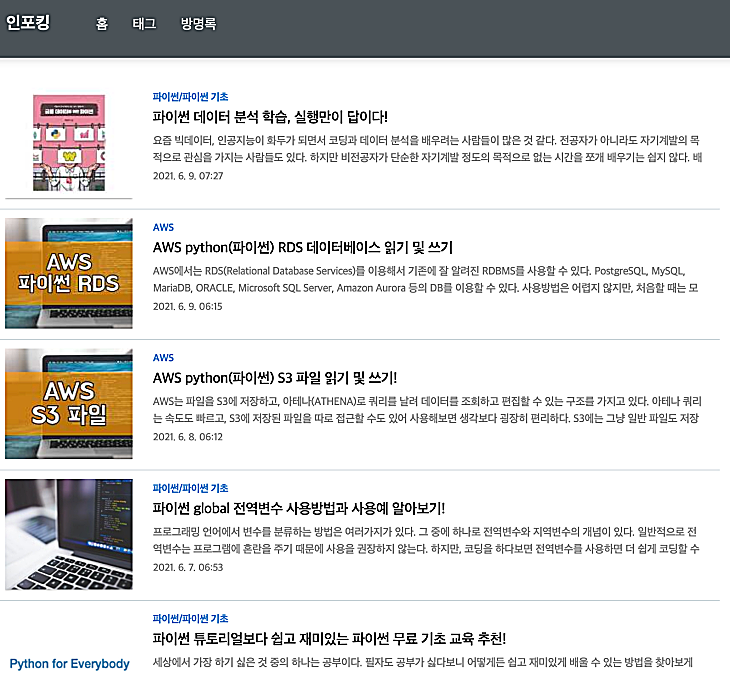Screen dimensions: 730x674
Task: Click excerpt starting 프로그래밍 언어에서 변수를 분류하는
Action: [x=426, y=540]
